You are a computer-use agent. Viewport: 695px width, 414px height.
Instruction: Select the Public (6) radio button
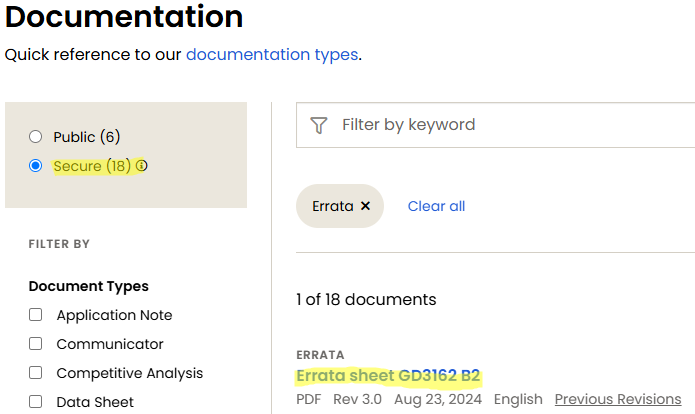click(x=36, y=137)
